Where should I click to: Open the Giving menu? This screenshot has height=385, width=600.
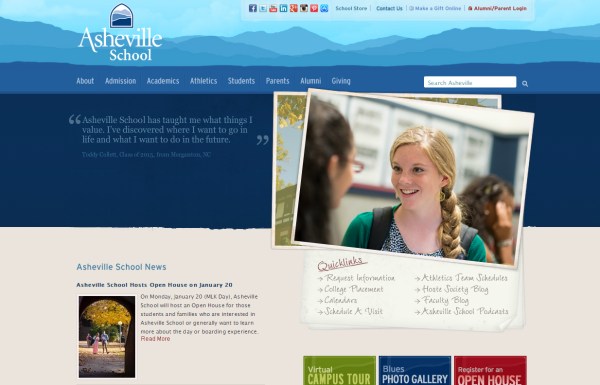(341, 81)
